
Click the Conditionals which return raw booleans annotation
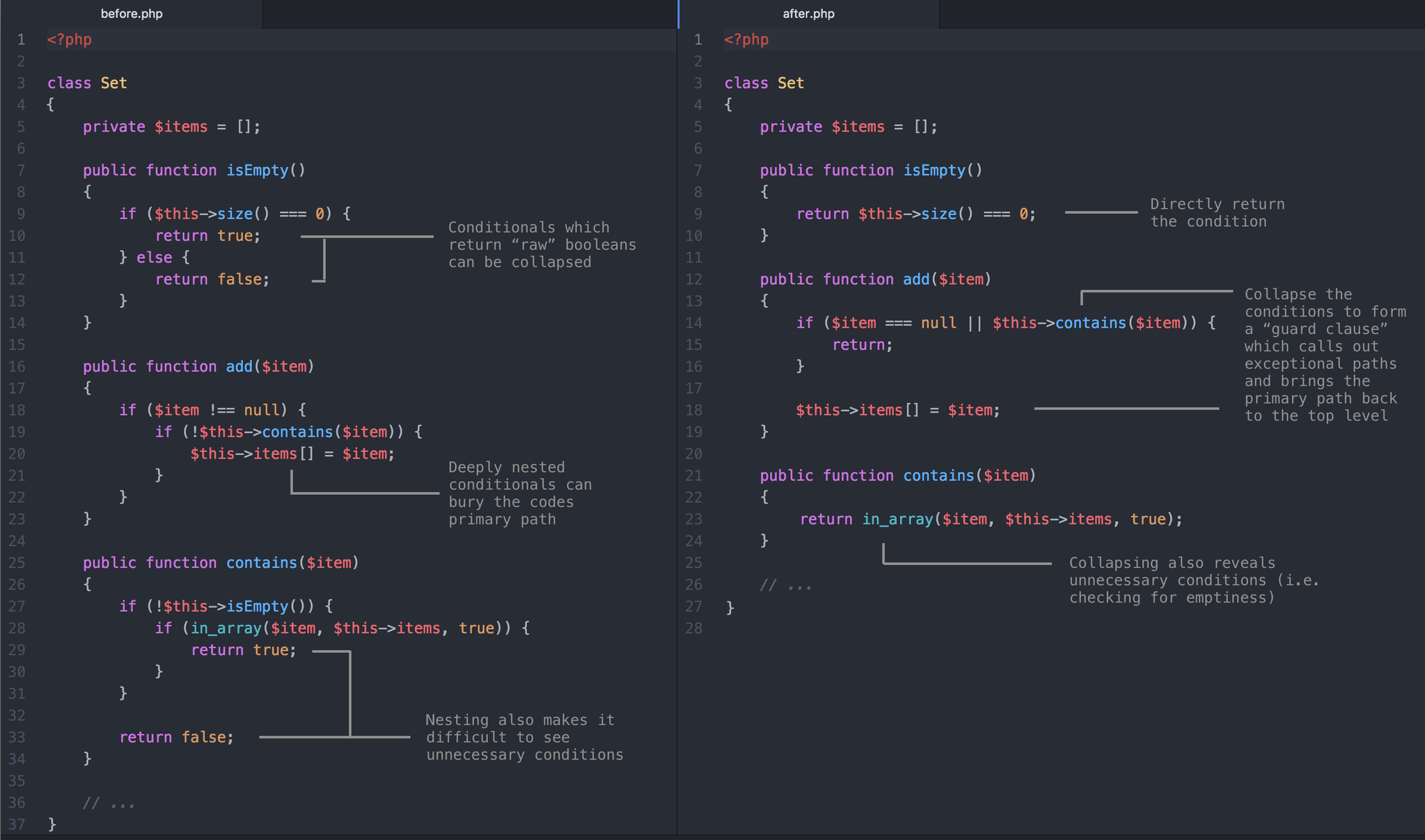point(542,244)
